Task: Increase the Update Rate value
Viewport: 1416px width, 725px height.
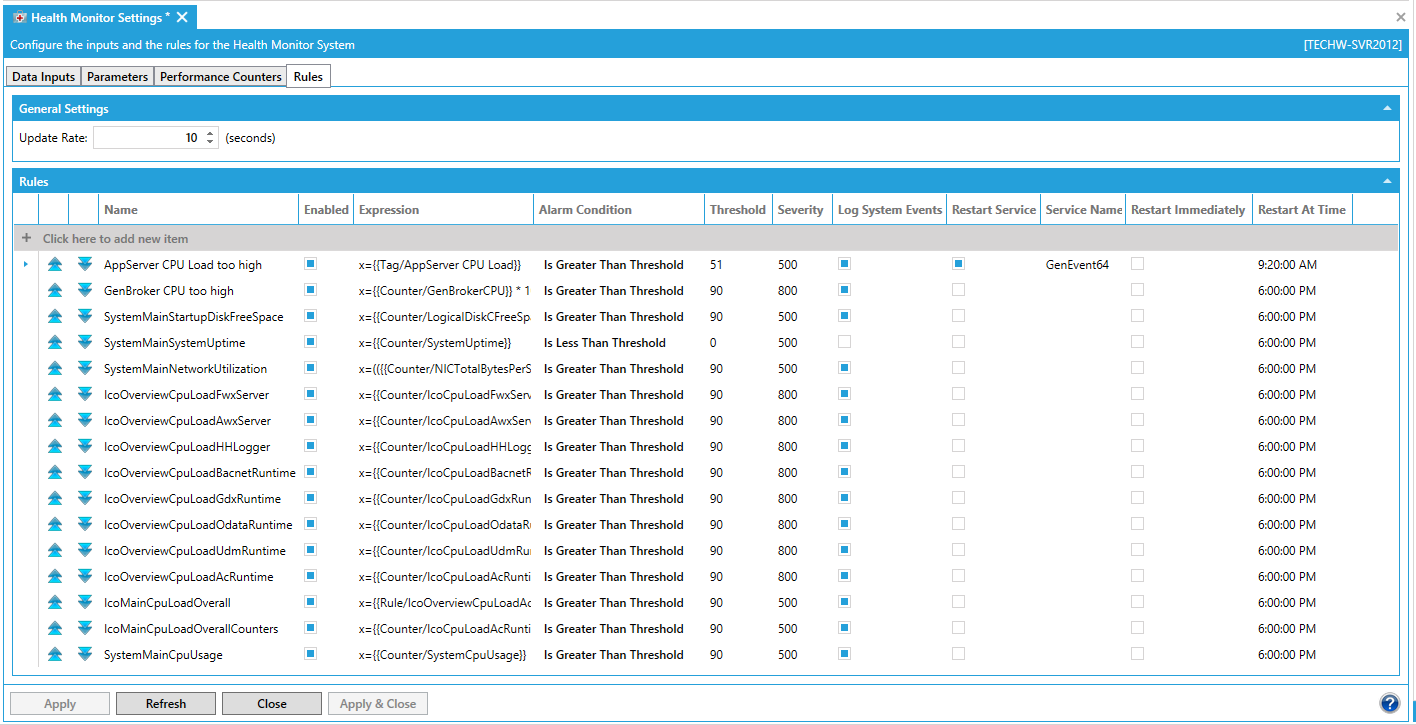Action: pos(210,133)
